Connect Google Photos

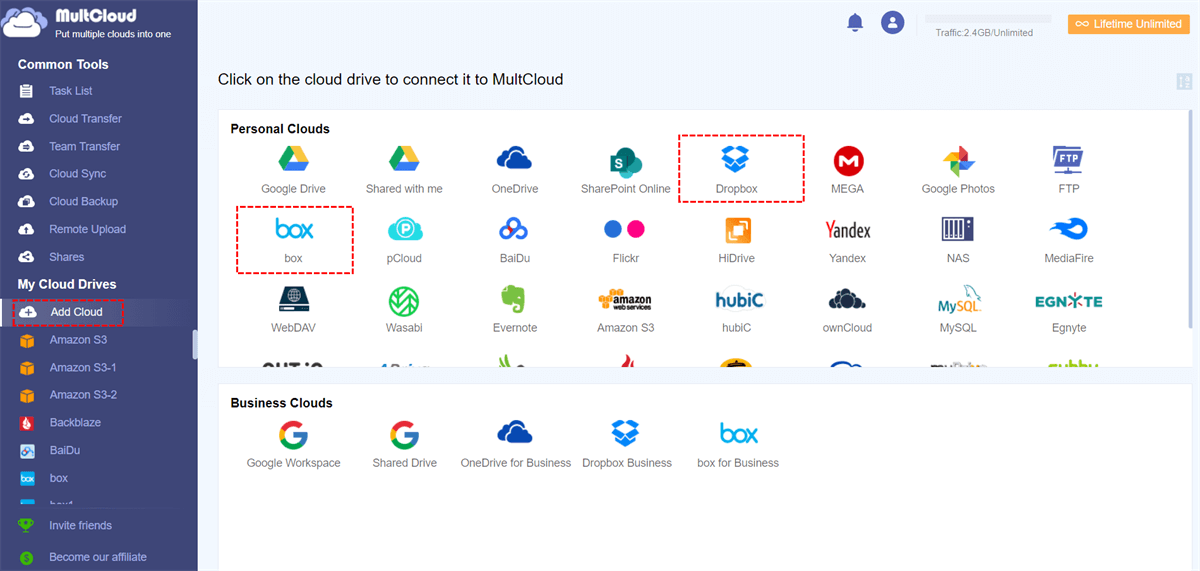click(x=958, y=169)
